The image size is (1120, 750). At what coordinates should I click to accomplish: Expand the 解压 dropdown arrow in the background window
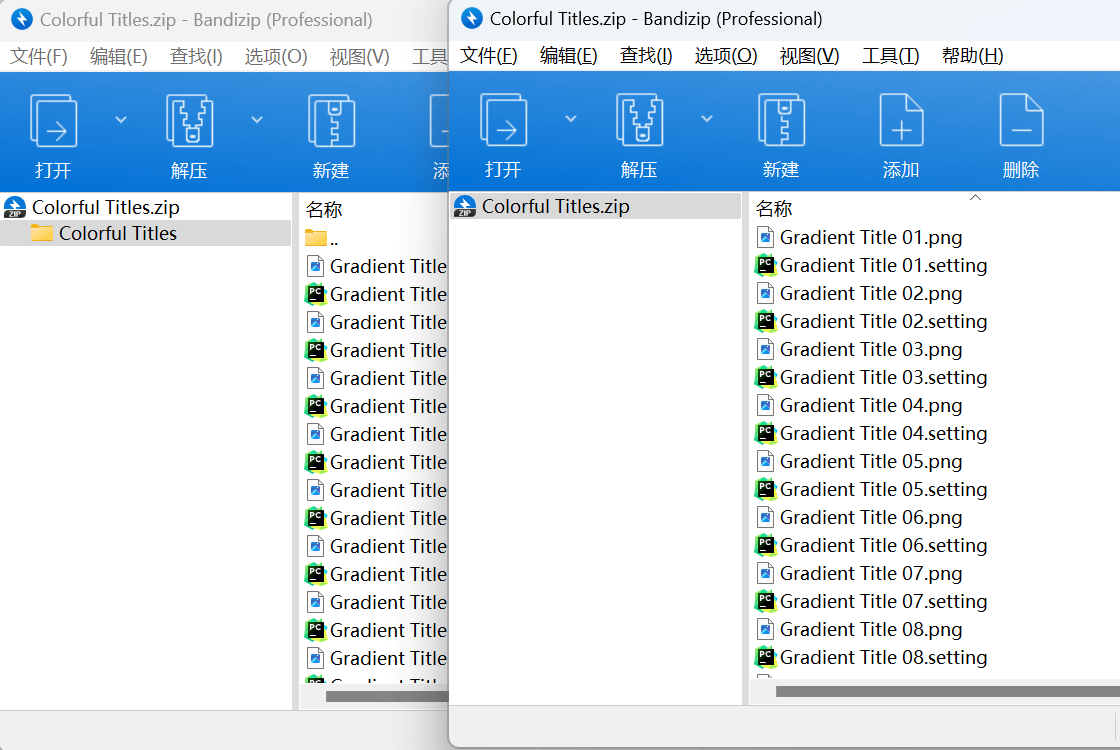tap(257, 120)
